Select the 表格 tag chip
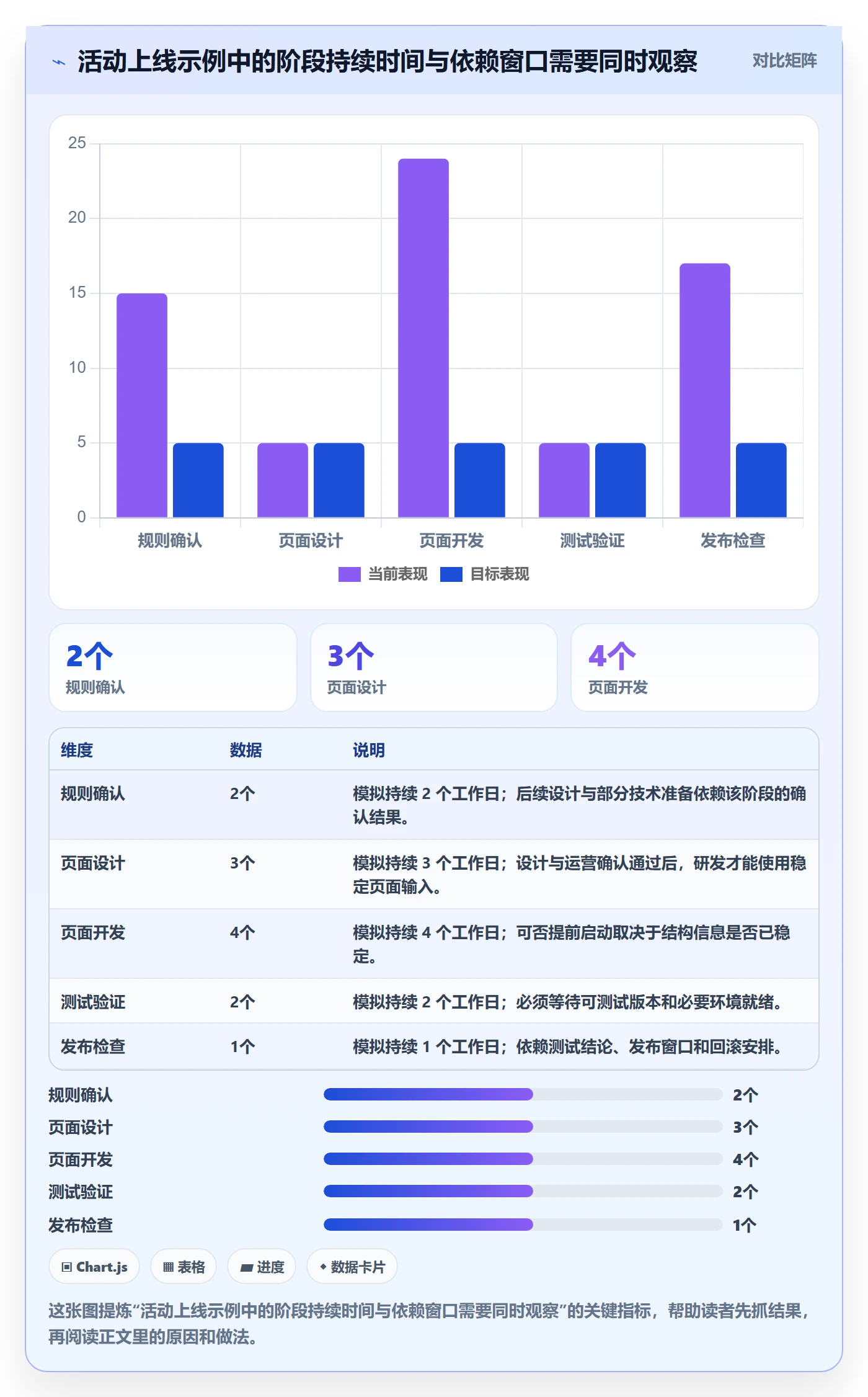 pos(184,1267)
